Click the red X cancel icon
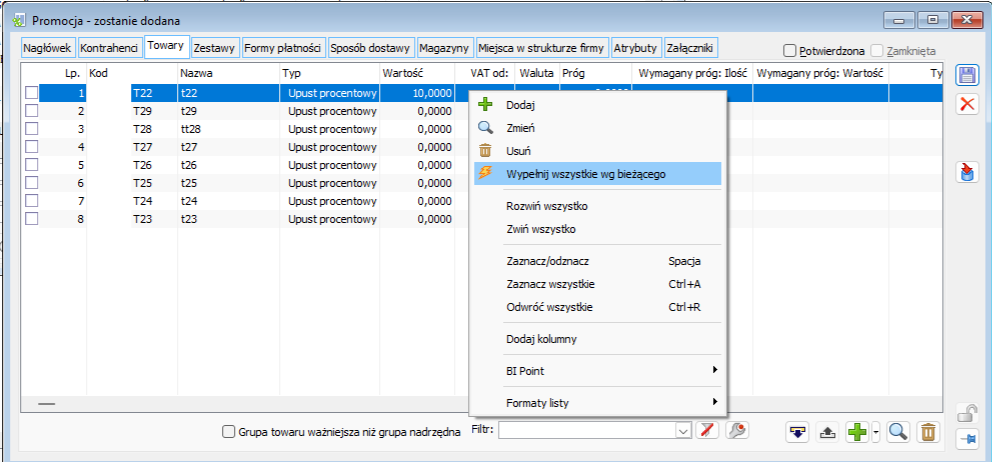992x462 pixels. (x=966, y=104)
